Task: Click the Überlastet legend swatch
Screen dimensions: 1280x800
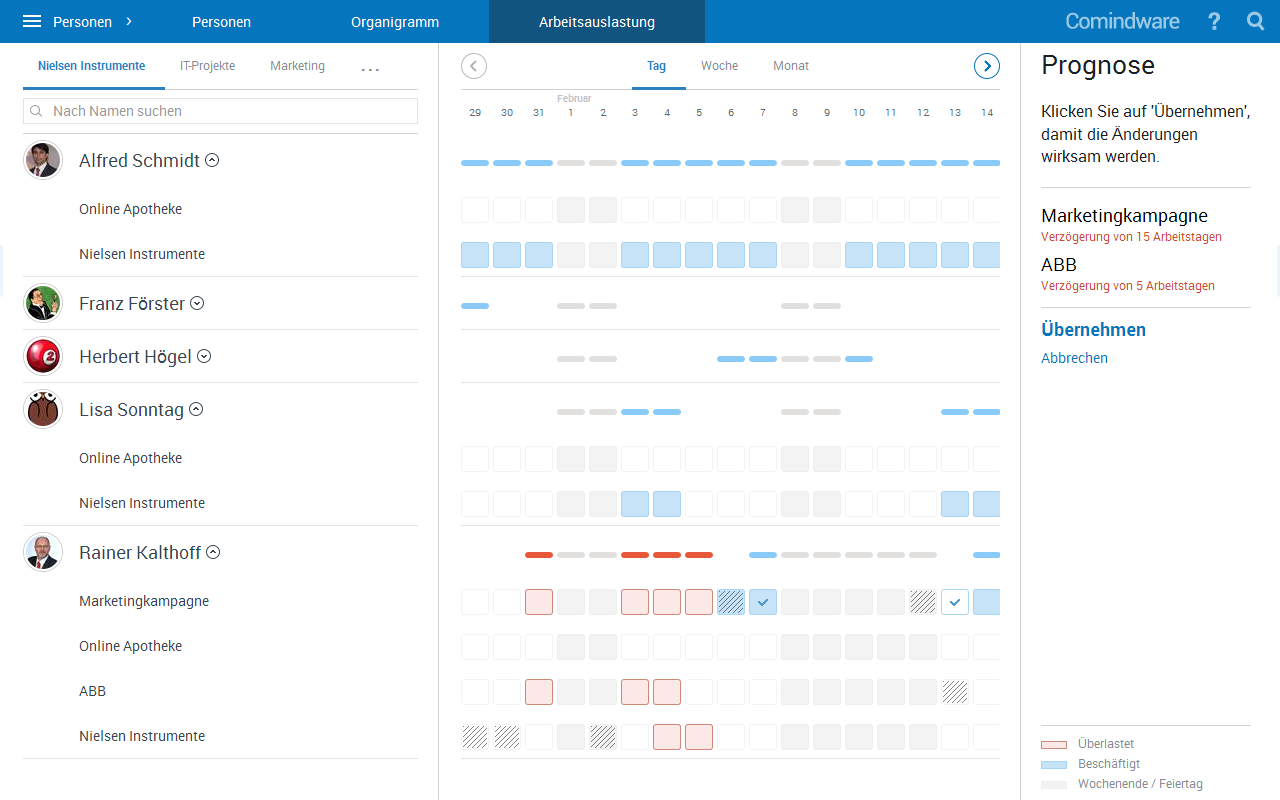Action: [x=1054, y=745]
